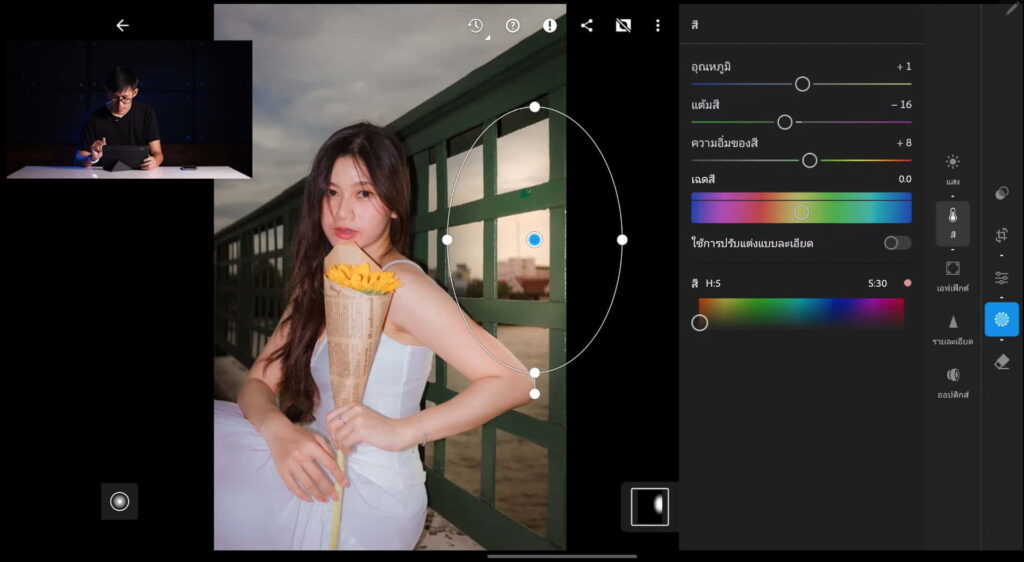Viewport: 1024px width, 562px height.
Task: Expand the version history clock menu
Action: pyautogui.click(x=476, y=26)
